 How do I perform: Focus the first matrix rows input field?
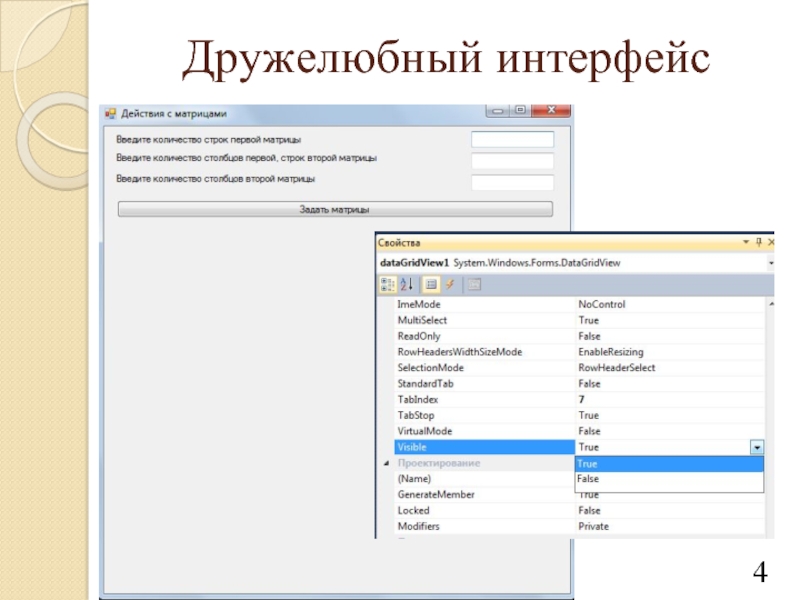512,140
